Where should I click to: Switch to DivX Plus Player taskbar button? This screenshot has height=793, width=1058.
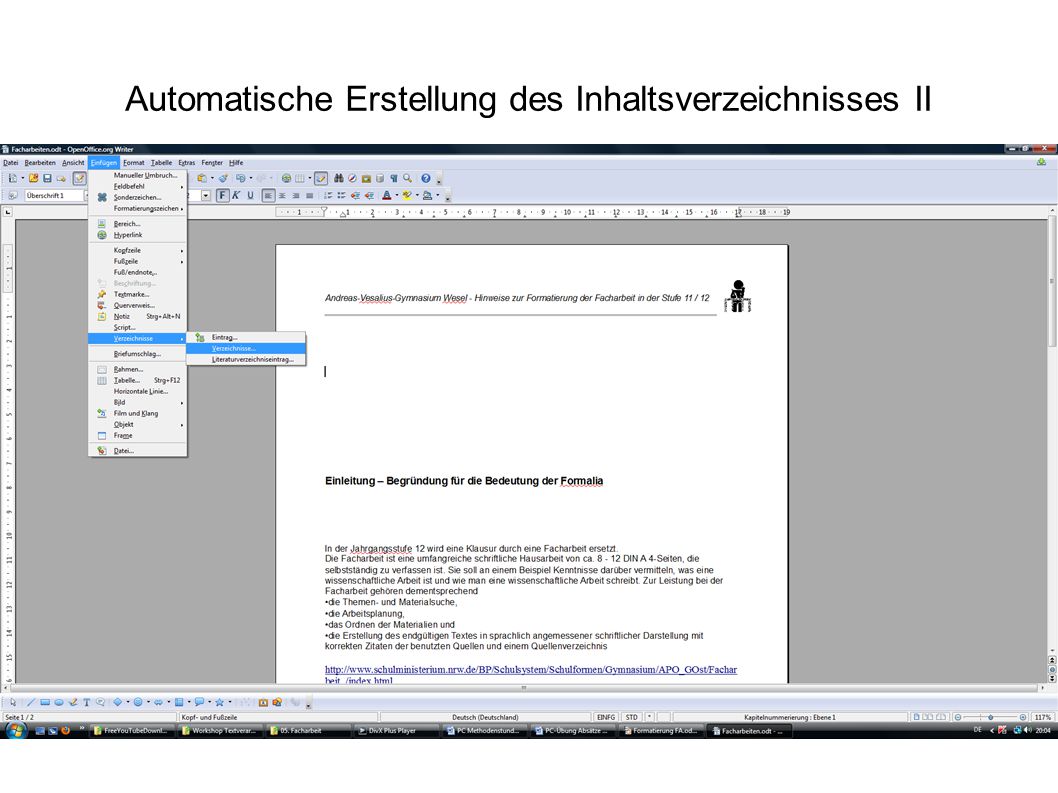[x=396, y=730]
